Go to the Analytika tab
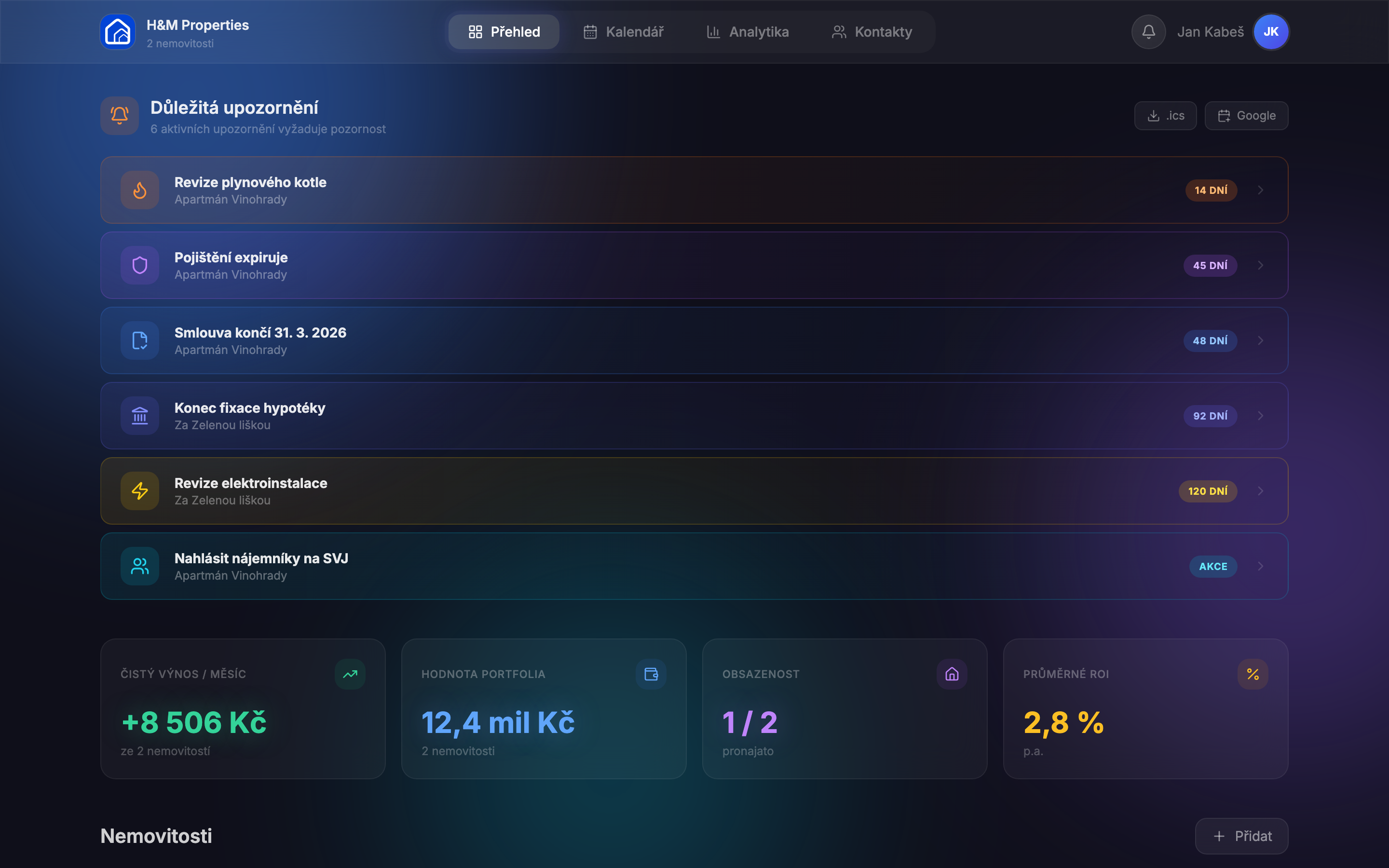The image size is (1389, 868). (747, 31)
